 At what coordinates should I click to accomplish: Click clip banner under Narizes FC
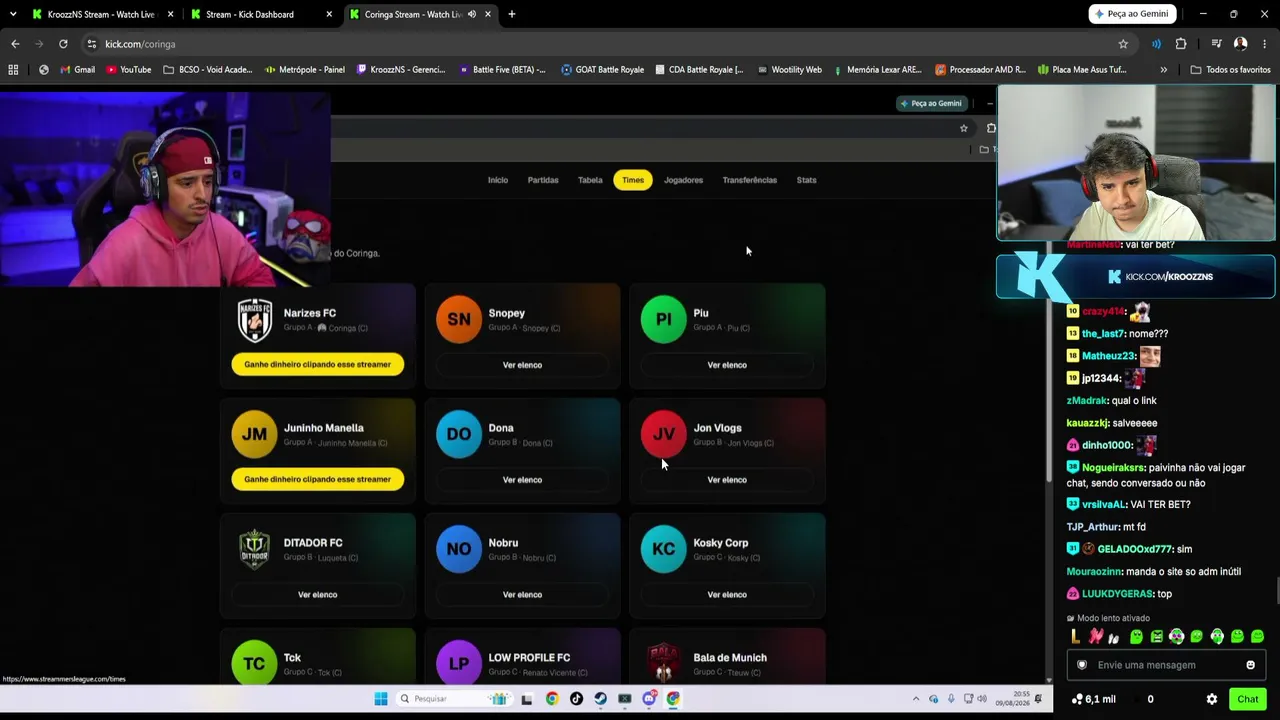click(318, 365)
